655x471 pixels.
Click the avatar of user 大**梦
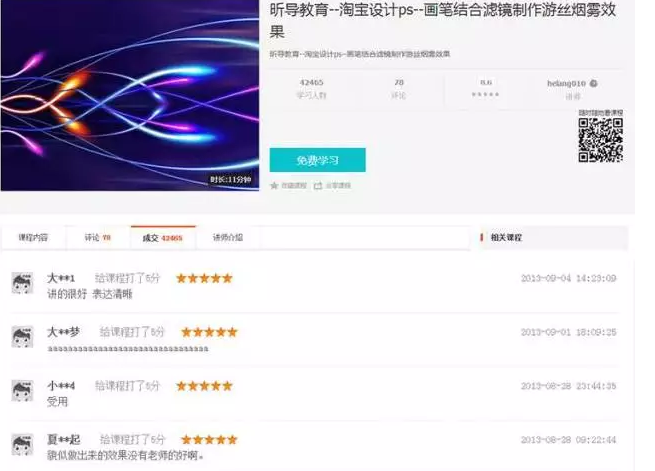pyautogui.click(x=22, y=337)
